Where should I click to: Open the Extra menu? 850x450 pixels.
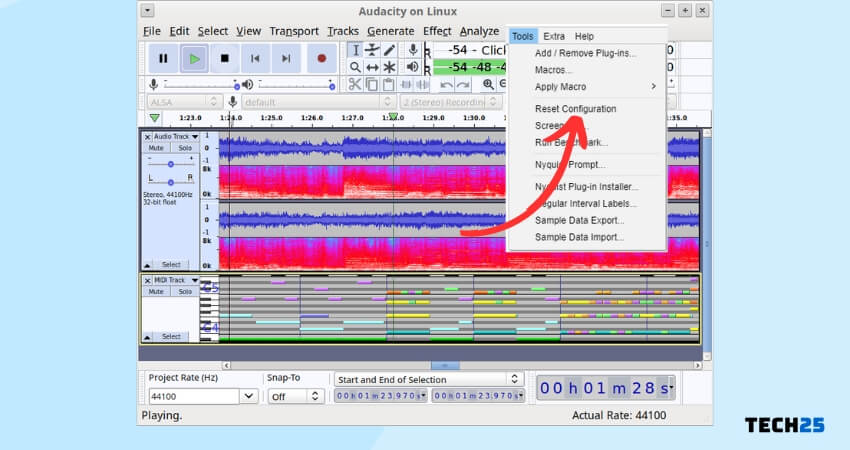[554, 36]
